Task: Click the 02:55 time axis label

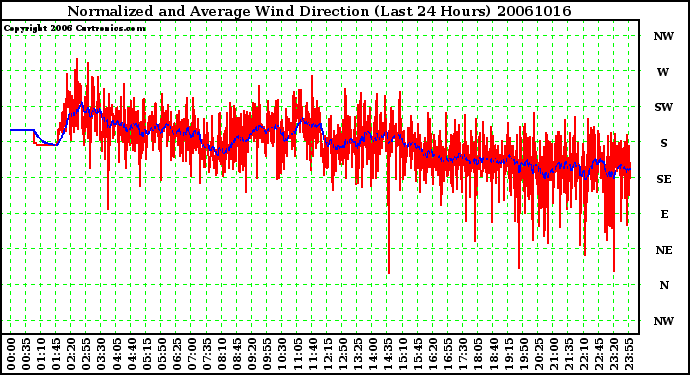Action: point(86,354)
